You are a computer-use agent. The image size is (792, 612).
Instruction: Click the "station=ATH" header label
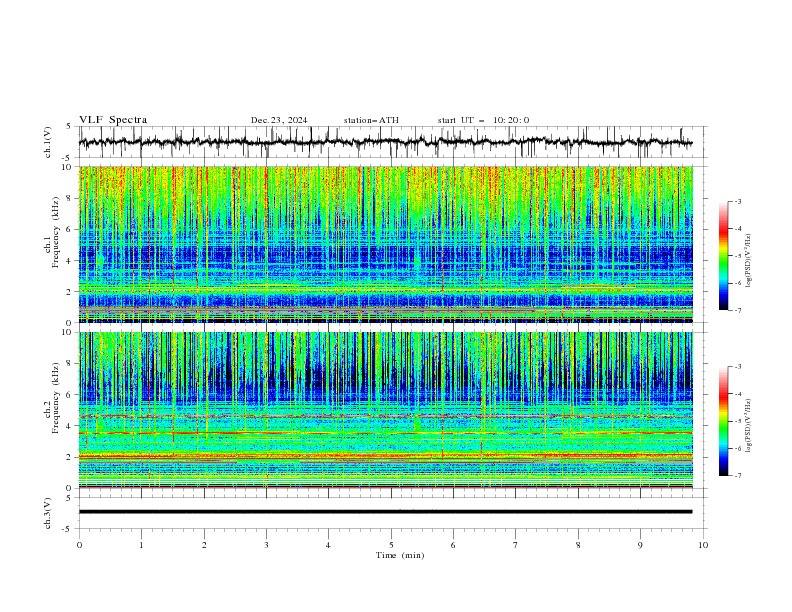tap(371, 120)
